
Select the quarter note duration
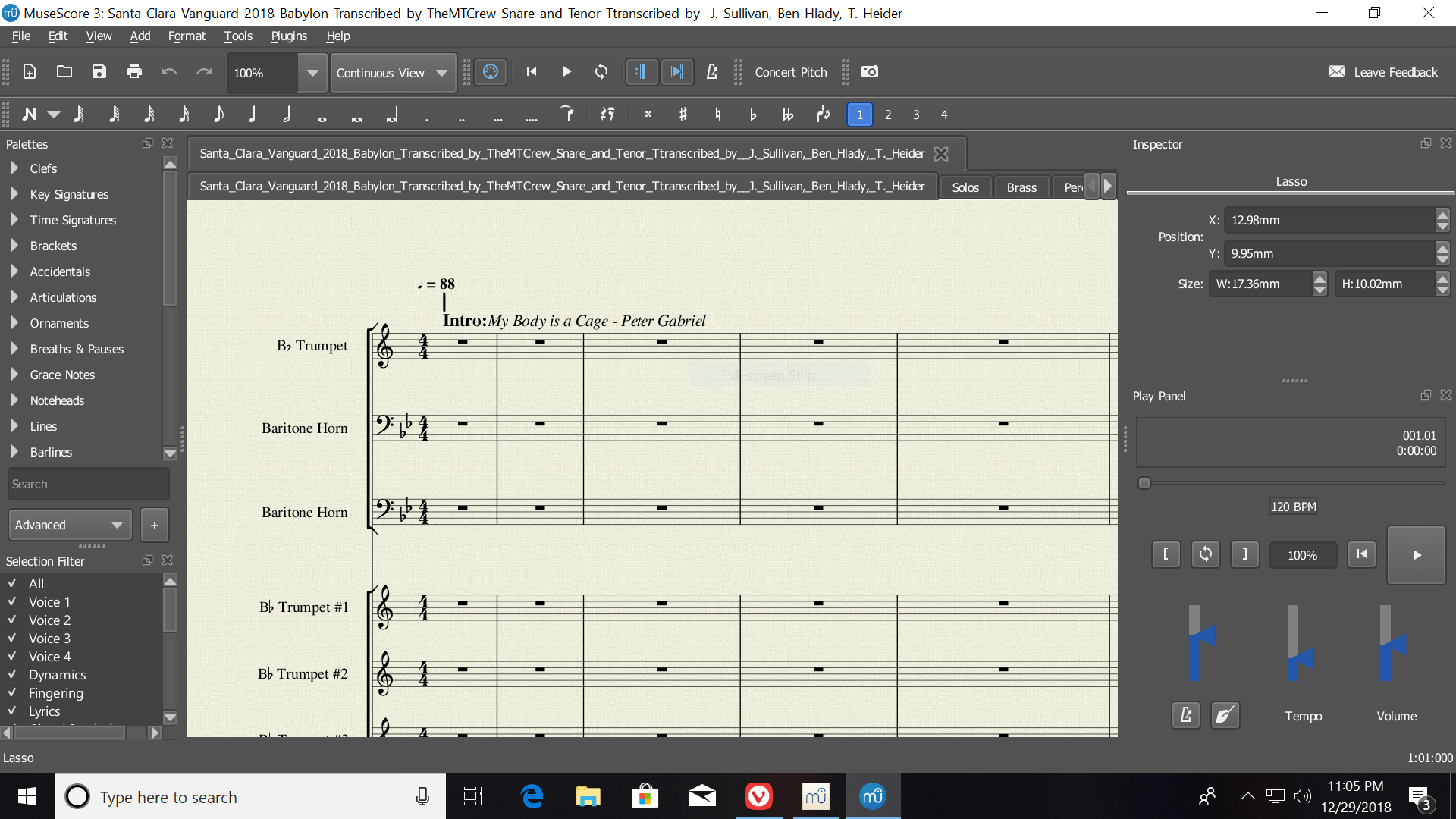(253, 115)
